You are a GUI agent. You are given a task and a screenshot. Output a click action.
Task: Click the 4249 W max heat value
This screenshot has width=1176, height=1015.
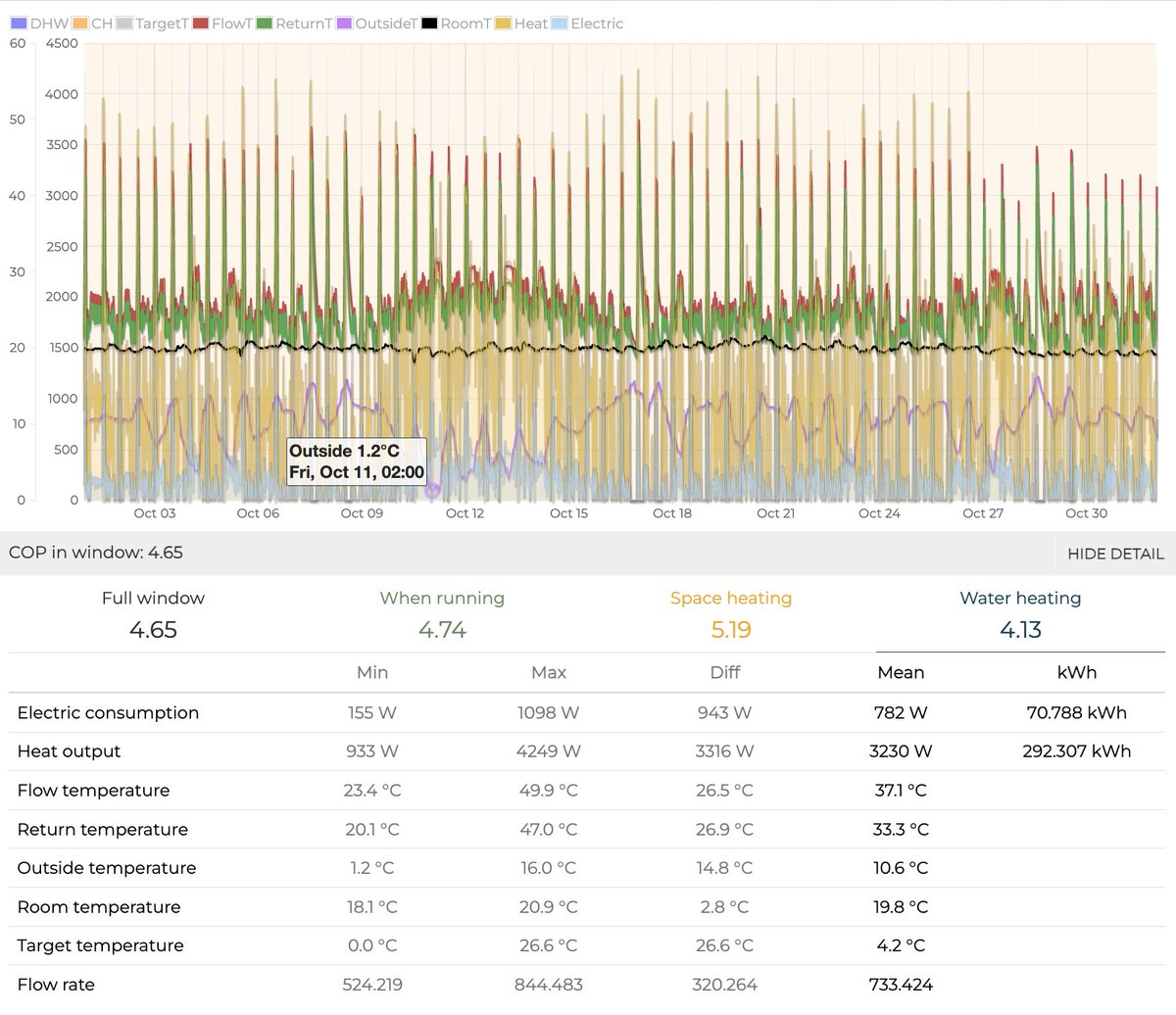(x=549, y=751)
